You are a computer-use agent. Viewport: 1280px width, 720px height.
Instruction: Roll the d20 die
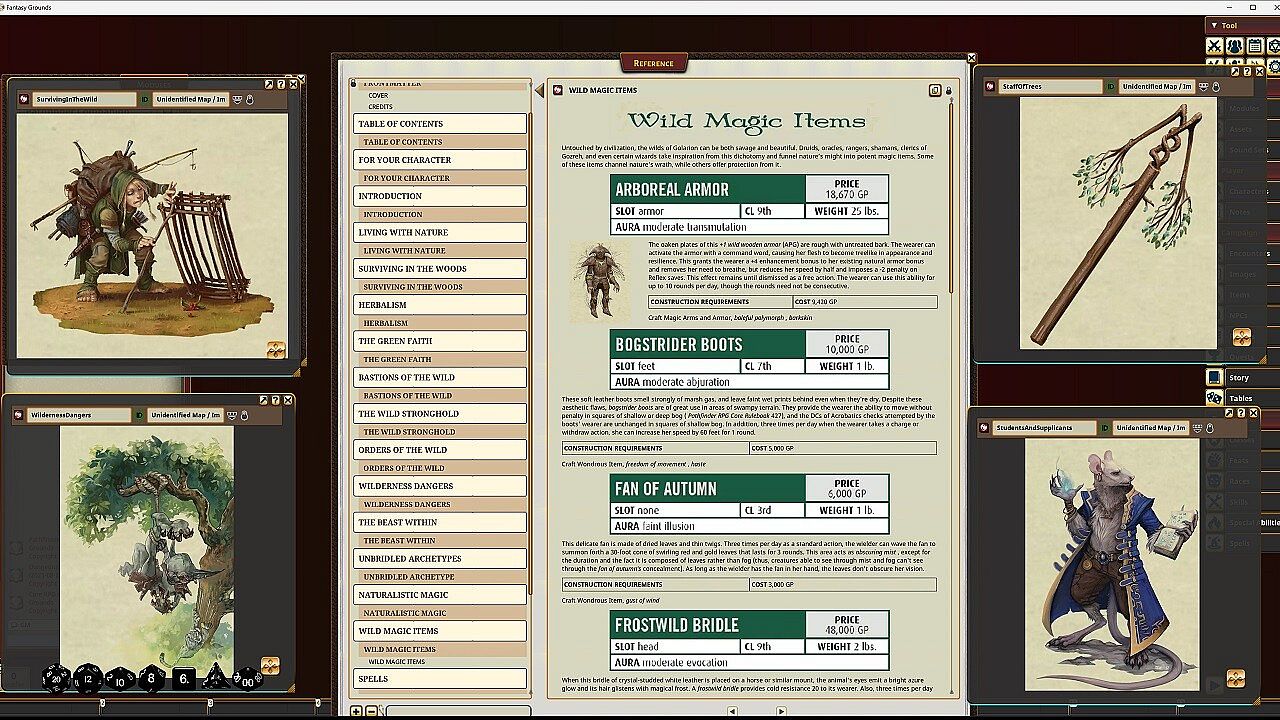coord(56,679)
